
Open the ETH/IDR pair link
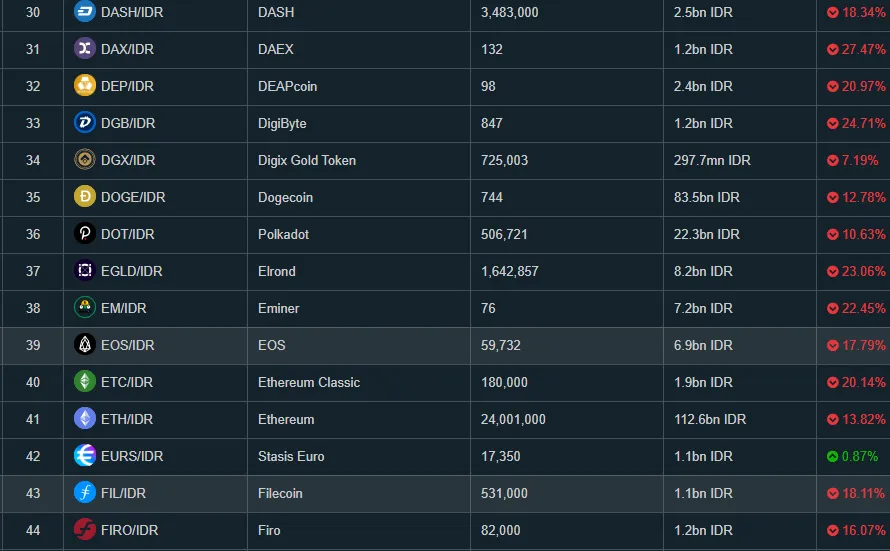tap(127, 419)
